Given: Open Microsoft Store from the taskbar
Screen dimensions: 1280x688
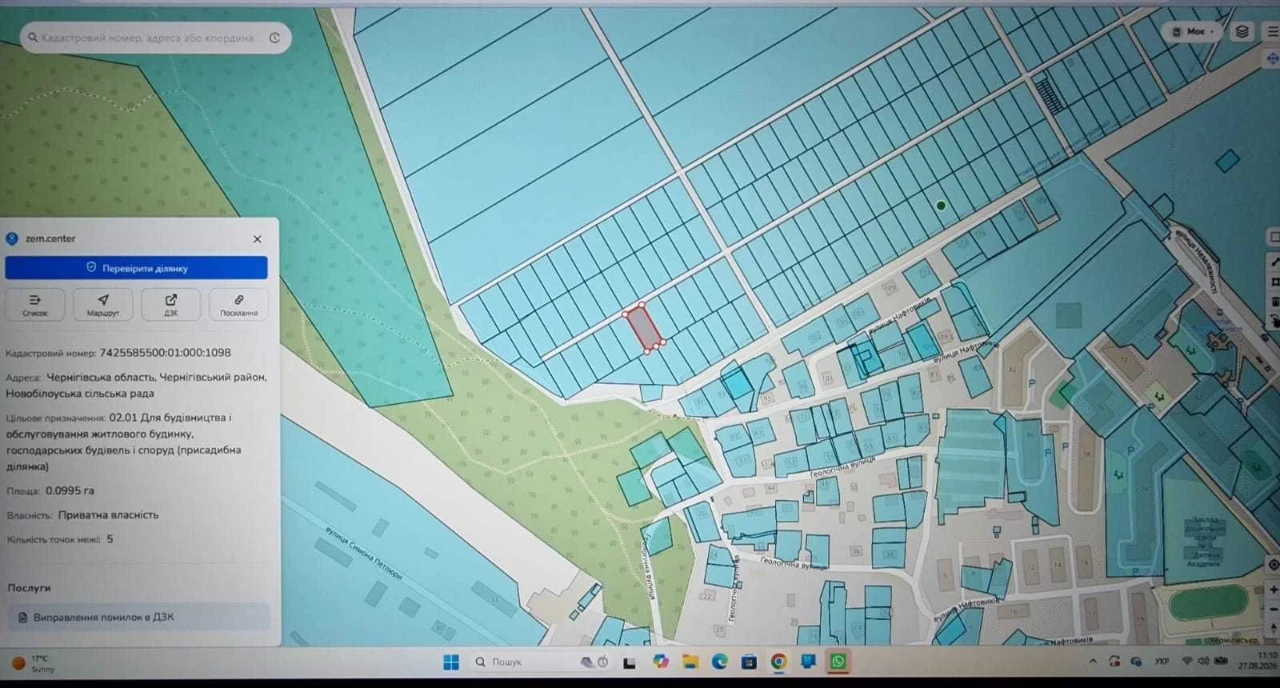Looking at the screenshot, I should click(749, 662).
